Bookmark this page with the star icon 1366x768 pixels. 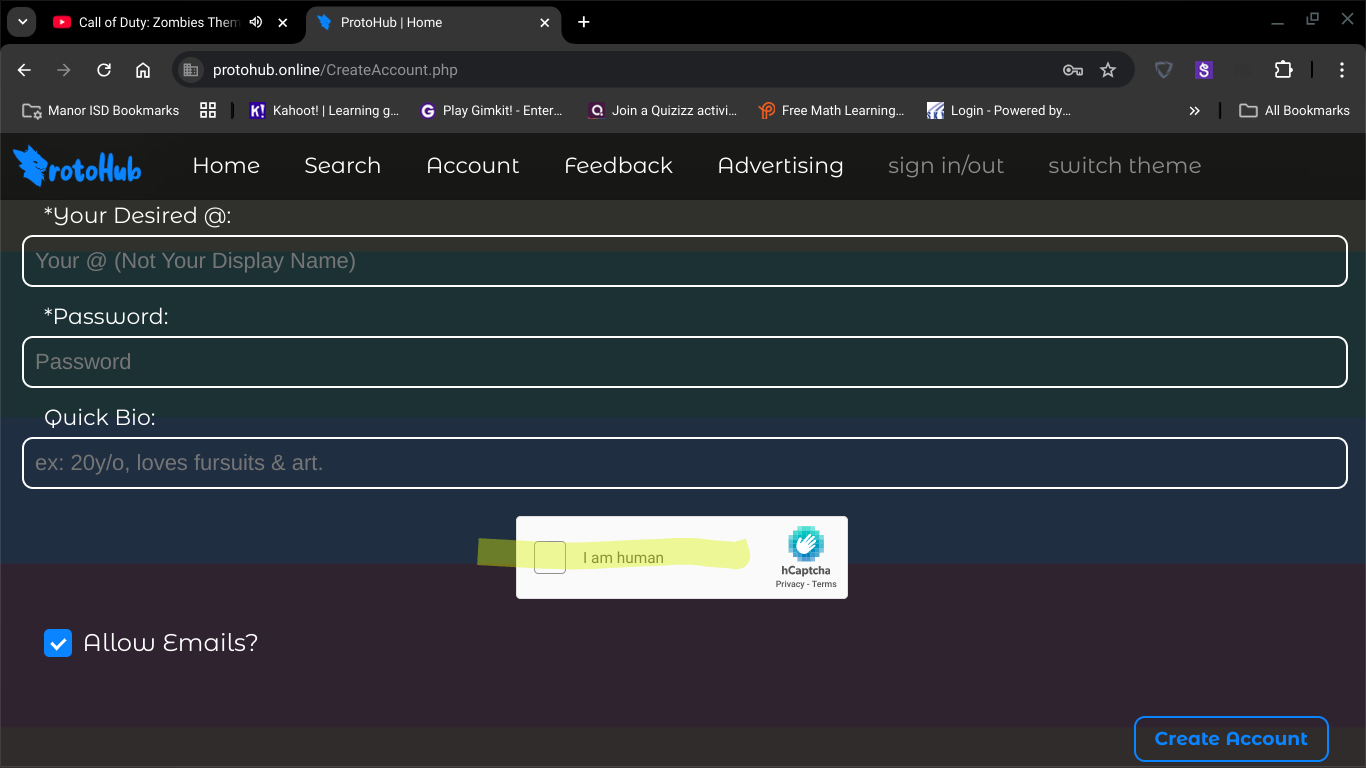(1108, 70)
